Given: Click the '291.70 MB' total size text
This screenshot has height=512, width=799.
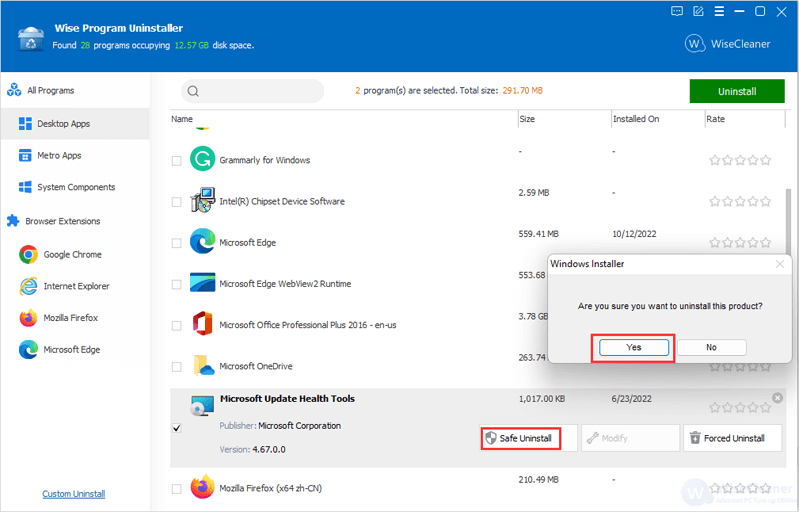Looking at the screenshot, I should pos(522,91).
